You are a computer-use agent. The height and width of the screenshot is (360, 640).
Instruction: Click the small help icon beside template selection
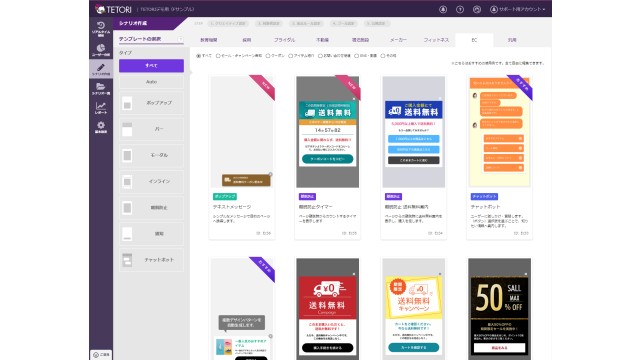180,39
